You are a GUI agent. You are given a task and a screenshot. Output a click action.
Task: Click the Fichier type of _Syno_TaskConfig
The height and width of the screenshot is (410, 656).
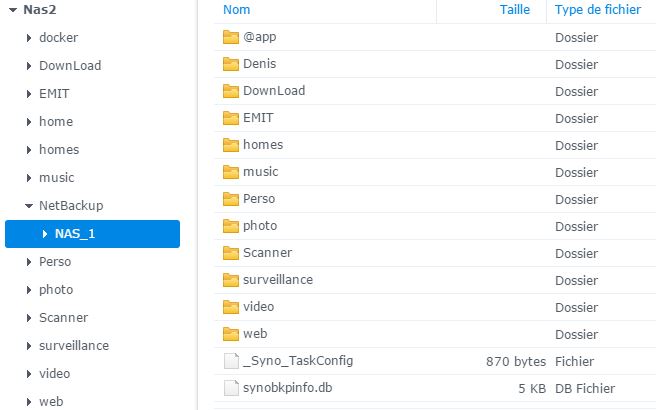574,361
